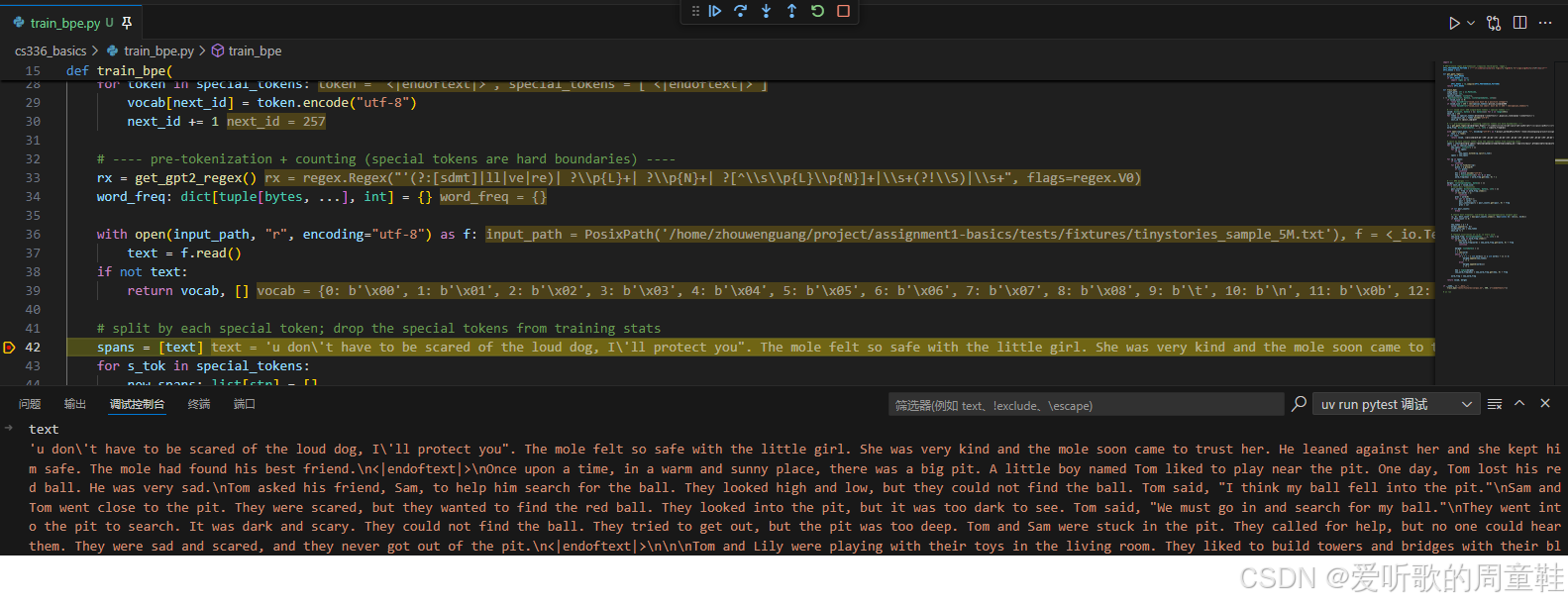Open train_bpe.py breadcrumb item

[x=158, y=50]
